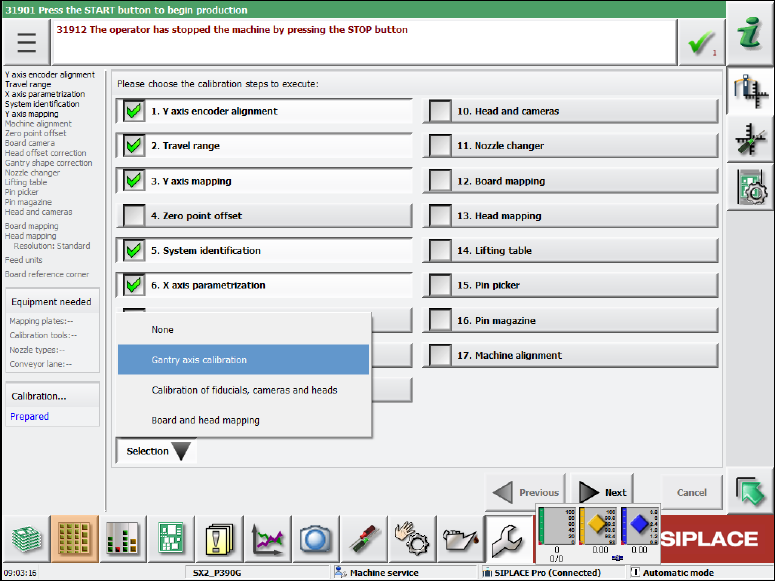Open the crosshair screwdriver adjustment icon
Image resolution: width=775 pixels, height=581 pixels.
tap(750, 139)
